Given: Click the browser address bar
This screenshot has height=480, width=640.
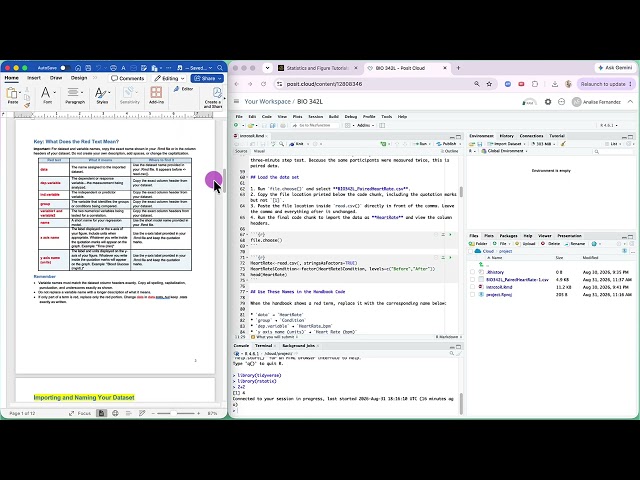Looking at the screenshot, I should [376, 84].
